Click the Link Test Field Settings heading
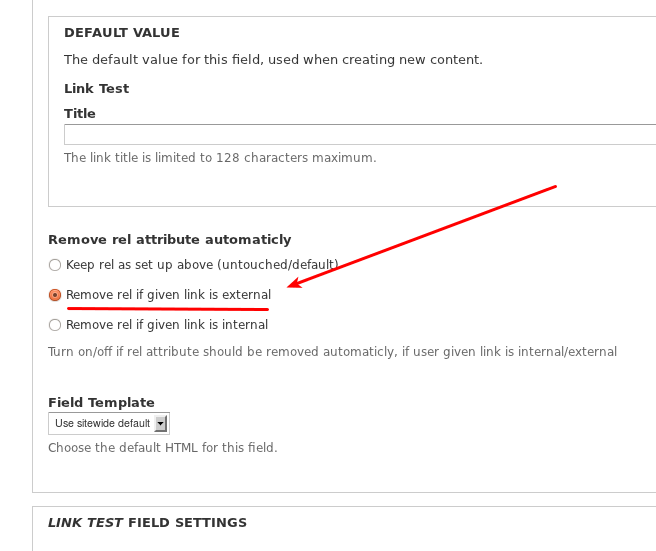656x551 pixels. click(147, 523)
